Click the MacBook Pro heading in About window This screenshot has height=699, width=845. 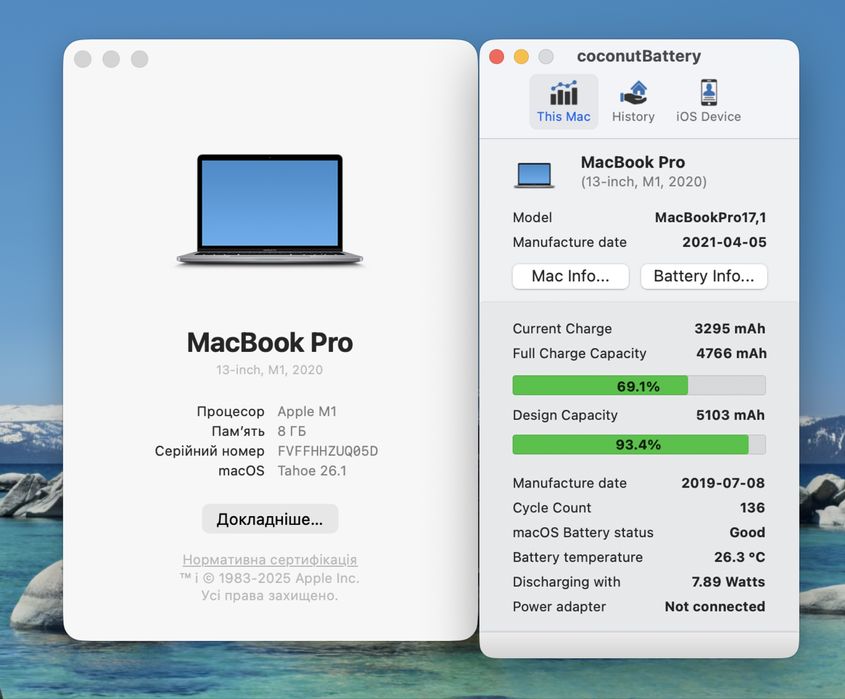click(270, 343)
